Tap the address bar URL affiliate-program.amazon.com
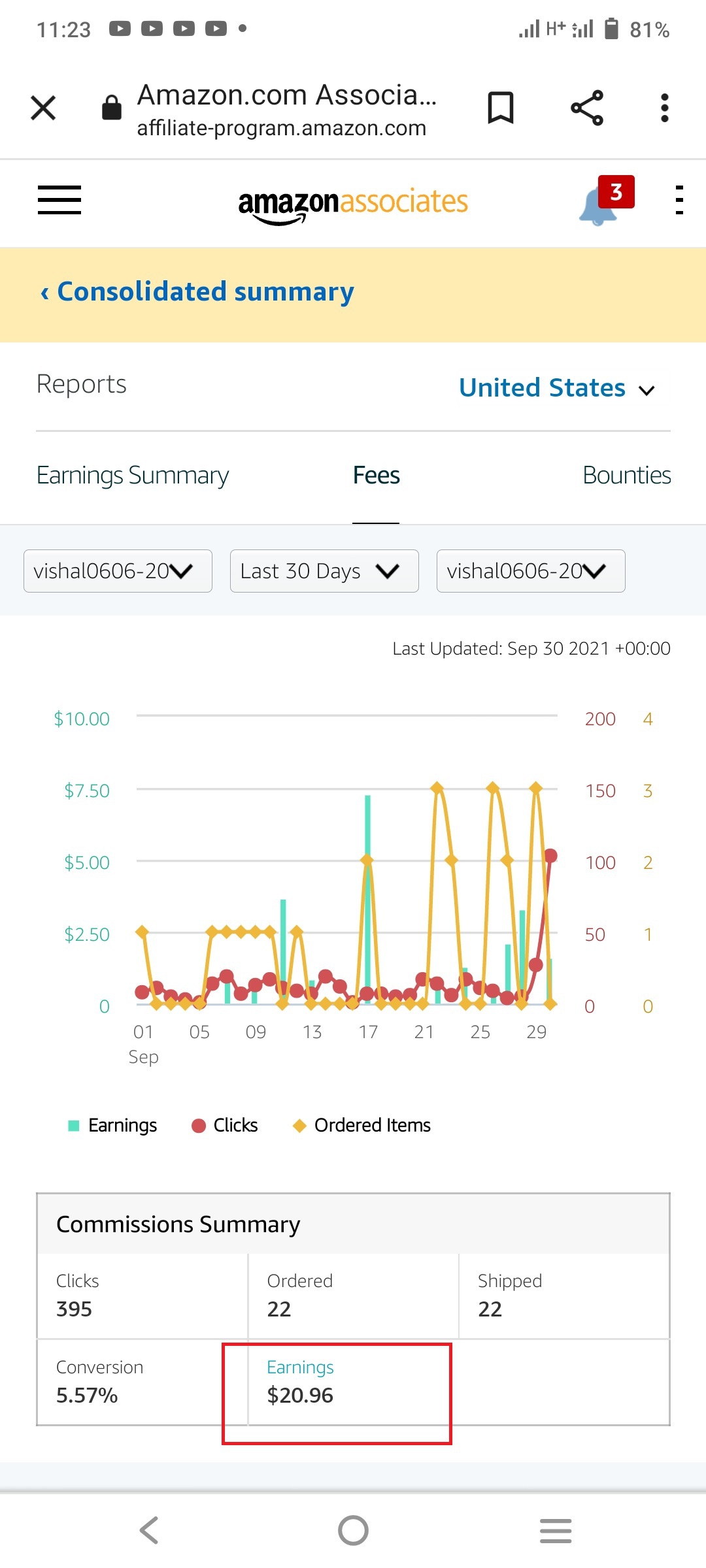Viewport: 706px width, 1568px height. pos(282,128)
